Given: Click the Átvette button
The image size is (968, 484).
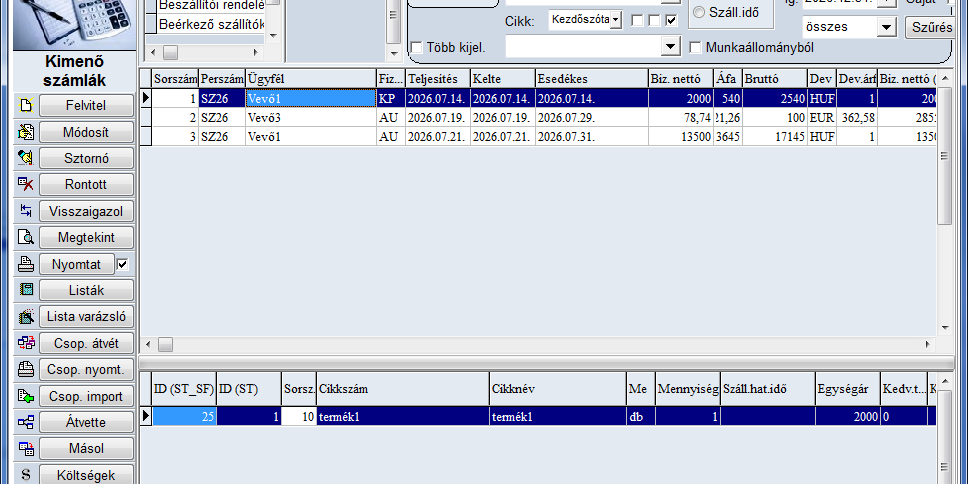Looking at the screenshot, I should point(86,423).
